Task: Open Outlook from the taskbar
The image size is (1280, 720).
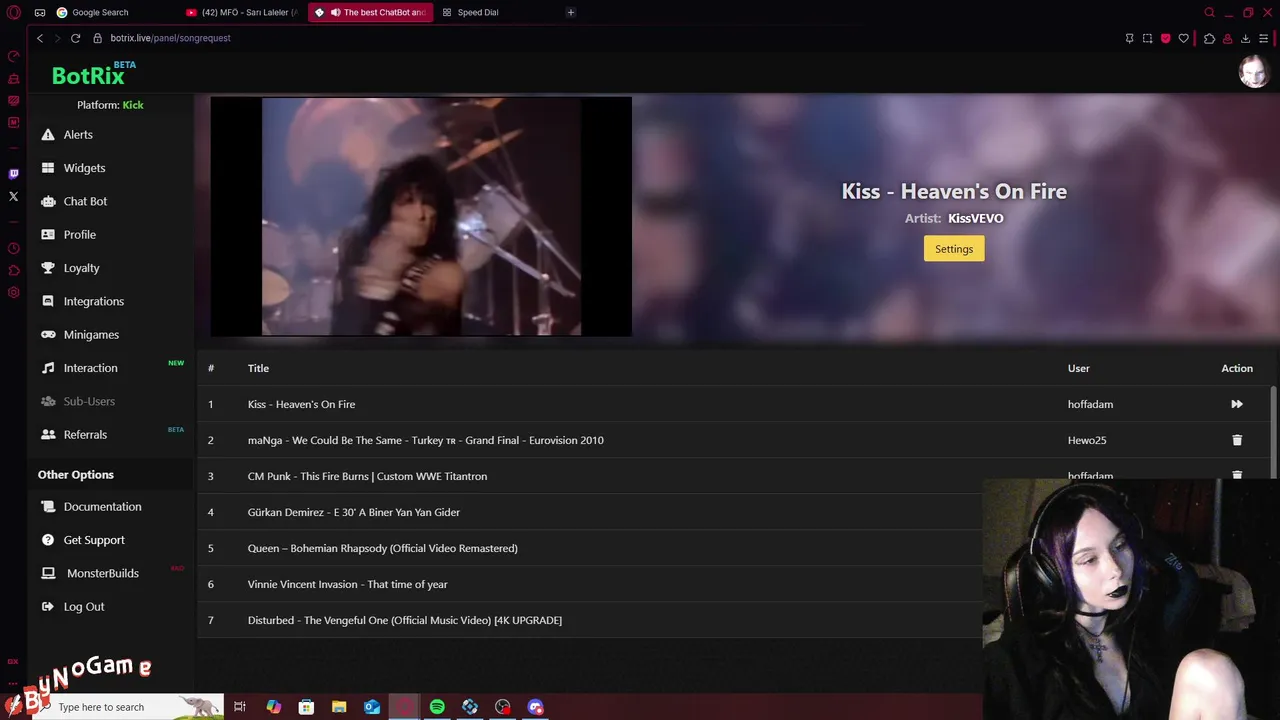Action: [372, 707]
